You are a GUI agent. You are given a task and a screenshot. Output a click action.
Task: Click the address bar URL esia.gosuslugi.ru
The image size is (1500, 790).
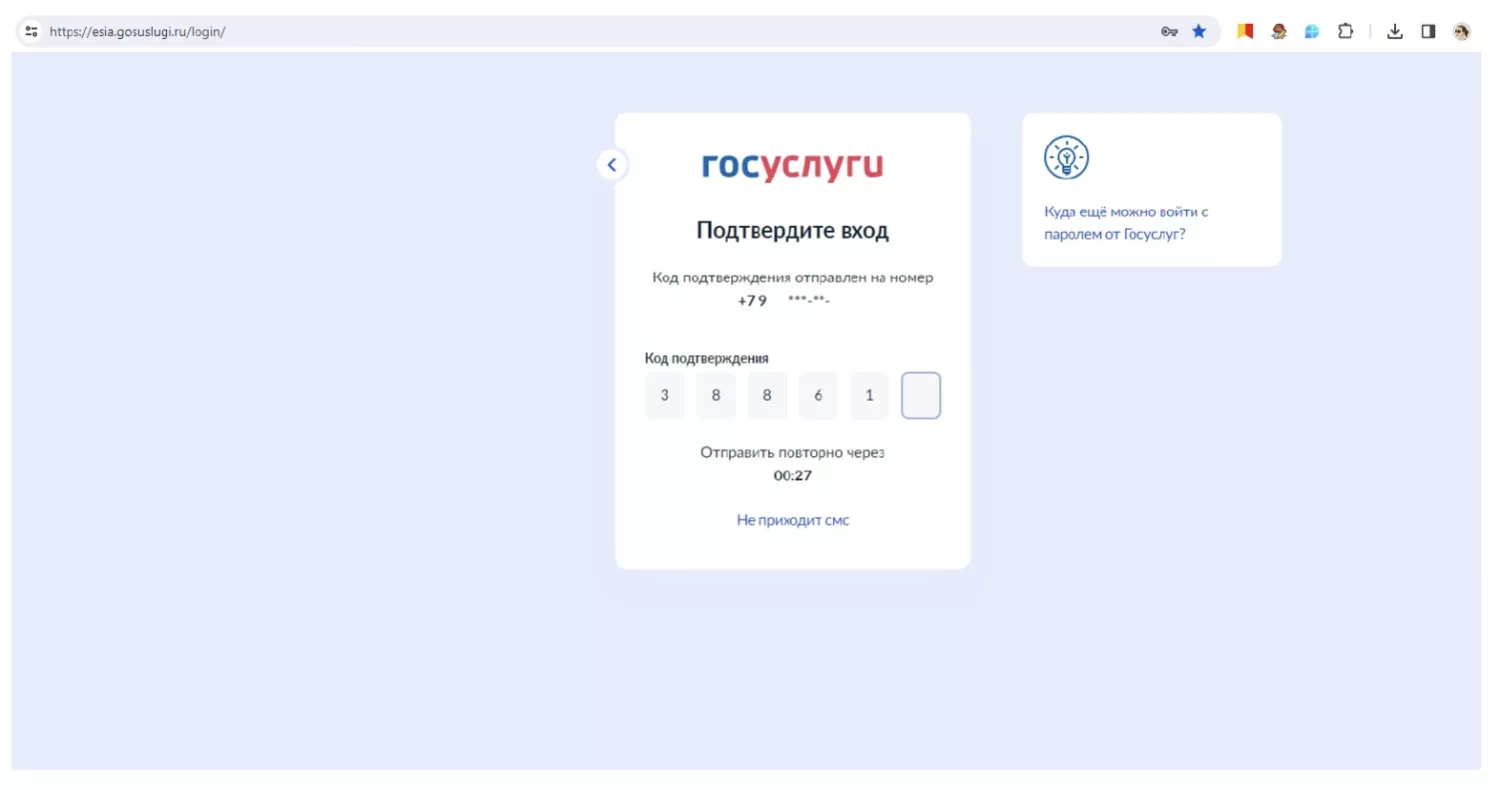click(x=138, y=31)
